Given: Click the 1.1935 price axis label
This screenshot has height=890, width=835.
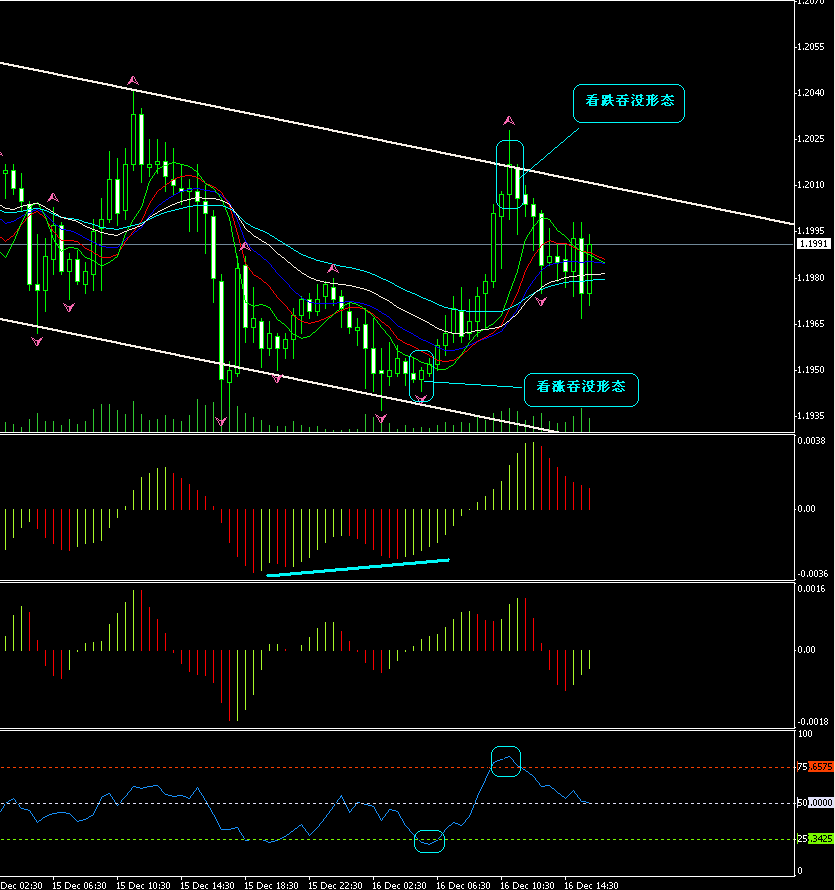Looking at the screenshot, I should [811, 416].
